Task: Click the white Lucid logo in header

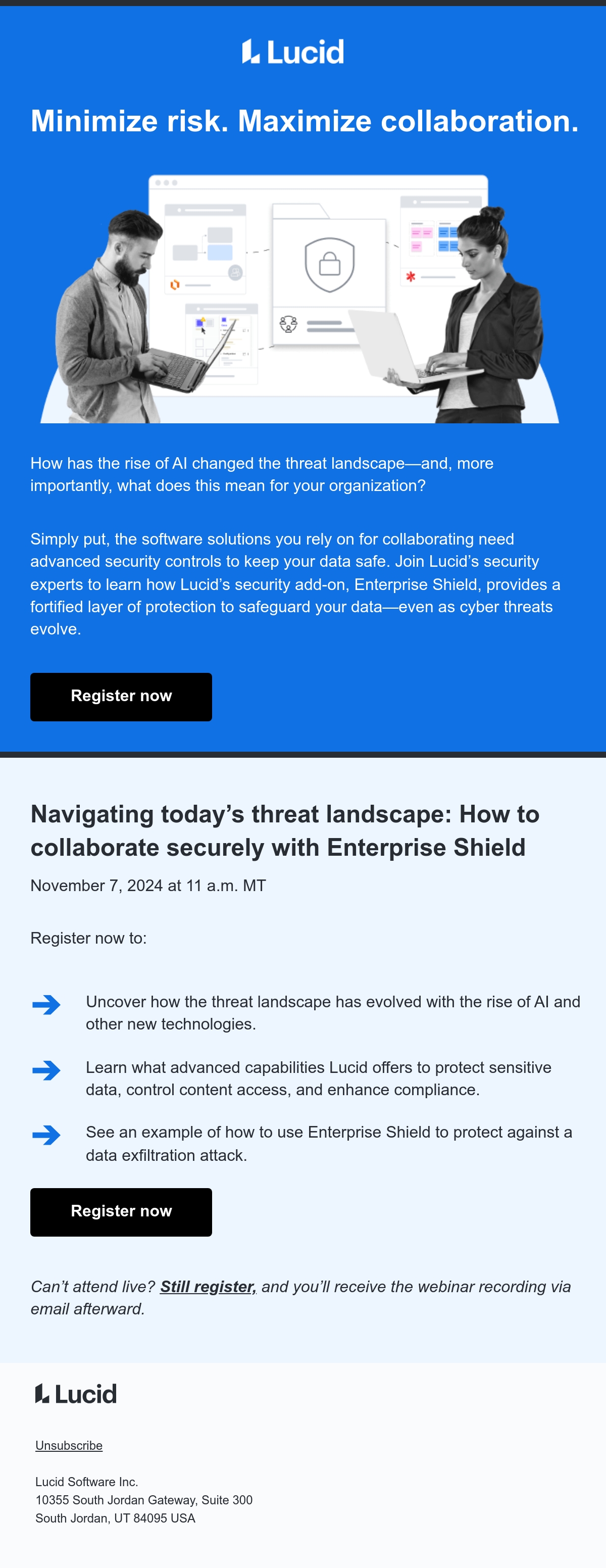Action: pos(293,51)
